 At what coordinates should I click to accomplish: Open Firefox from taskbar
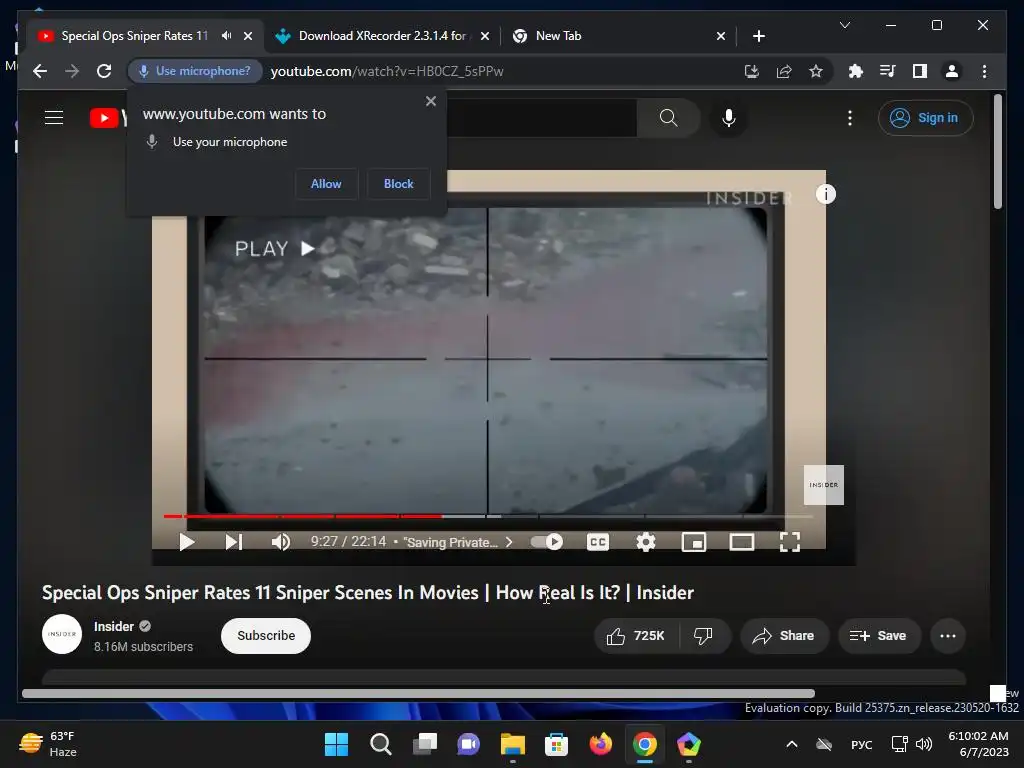pyautogui.click(x=601, y=744)
